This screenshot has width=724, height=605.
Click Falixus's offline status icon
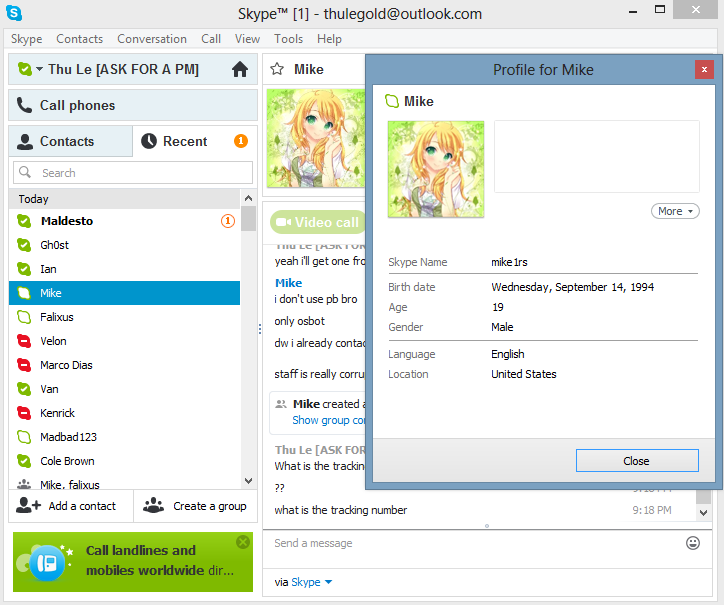tap(24, 317)
